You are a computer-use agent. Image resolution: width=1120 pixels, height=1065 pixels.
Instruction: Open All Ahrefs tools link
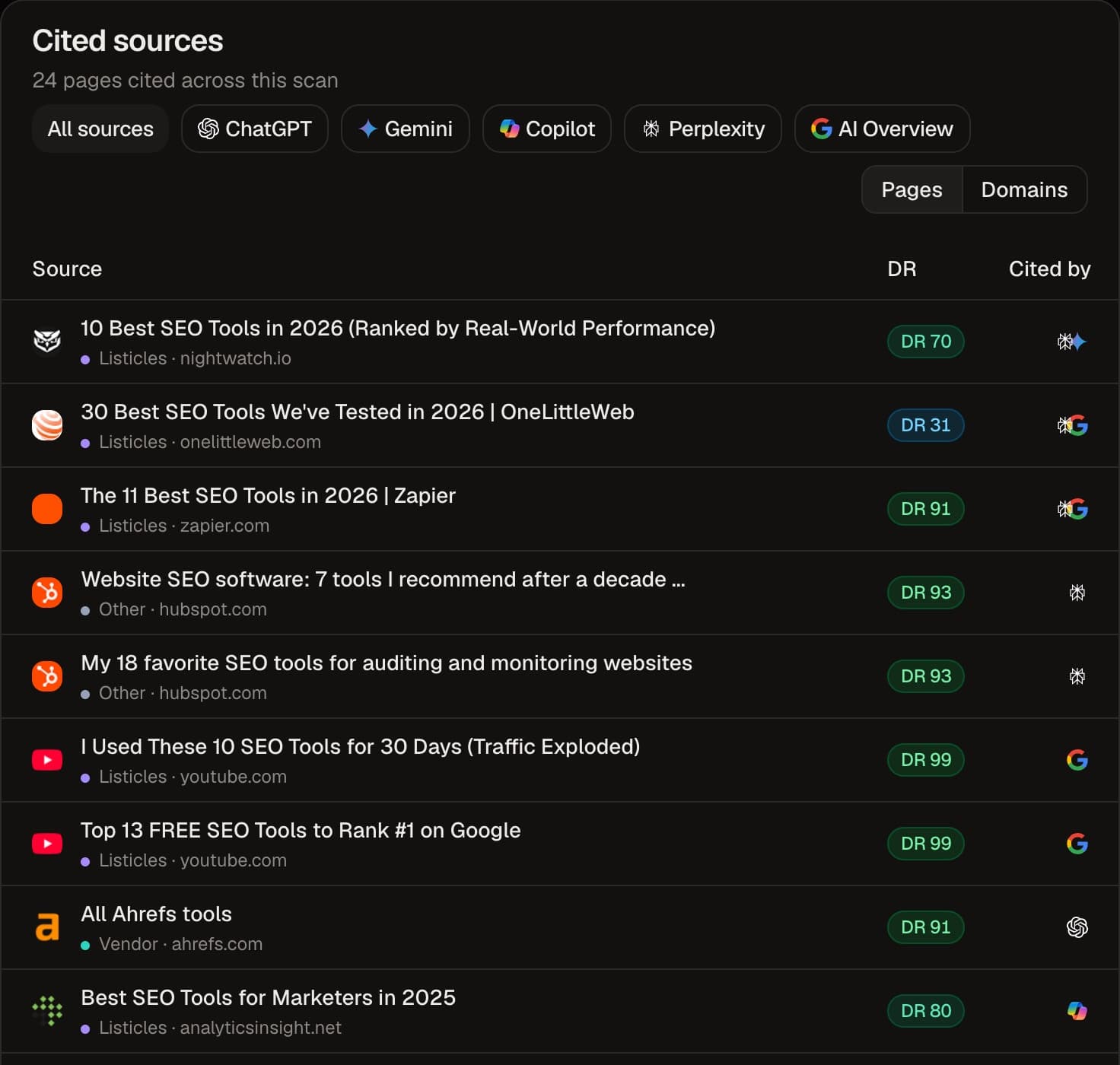click(x=156, y=914)
